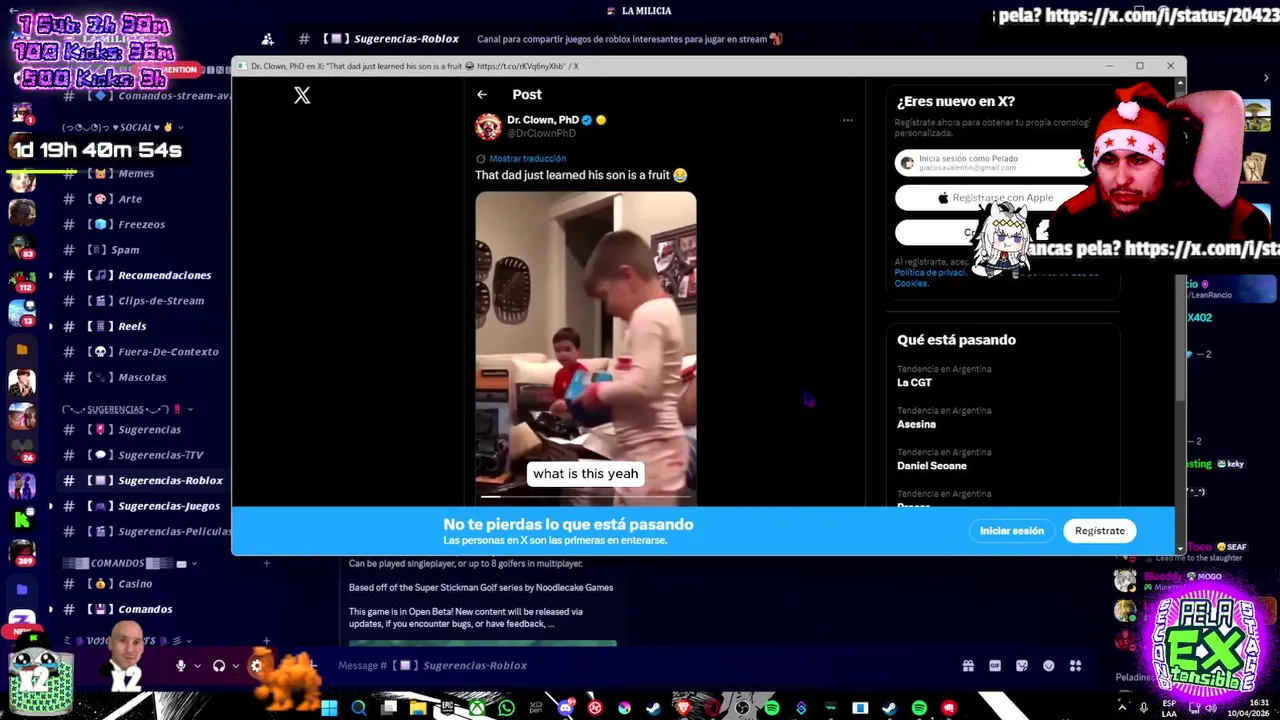Open OBS Studio from the taskbar
Viewport: 1280px width, 720px height.
[x=742, y=708]
